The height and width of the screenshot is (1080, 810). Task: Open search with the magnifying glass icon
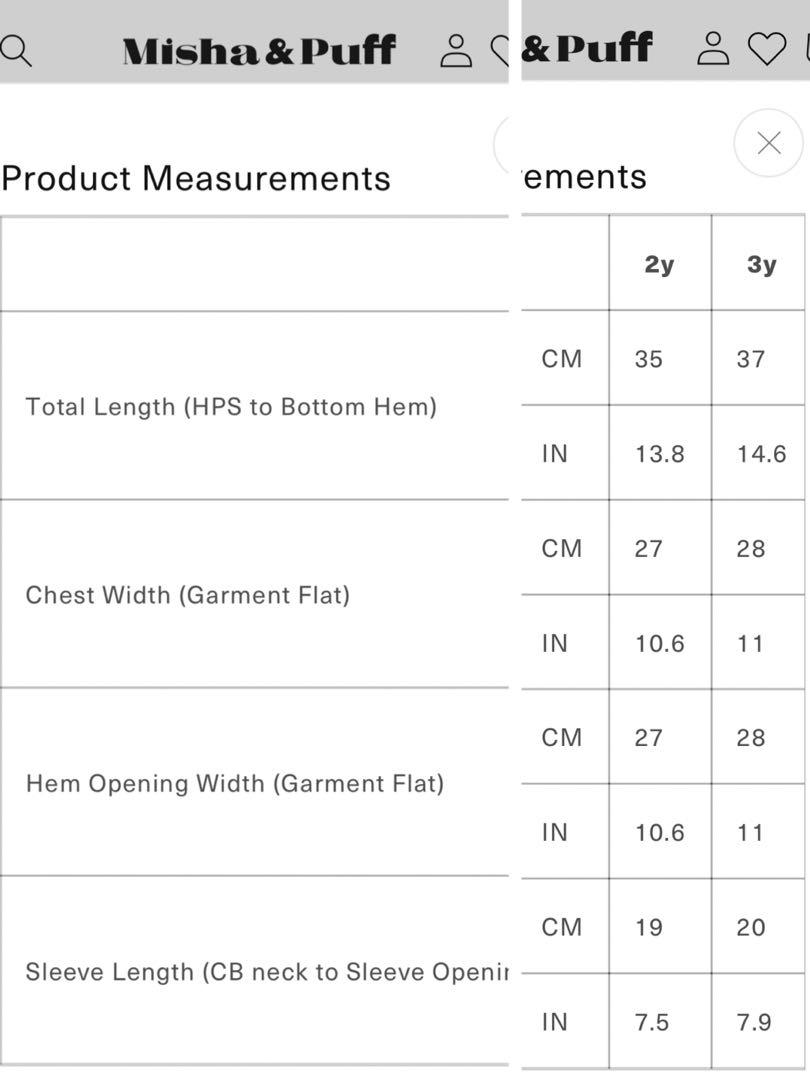click(15, 50)
